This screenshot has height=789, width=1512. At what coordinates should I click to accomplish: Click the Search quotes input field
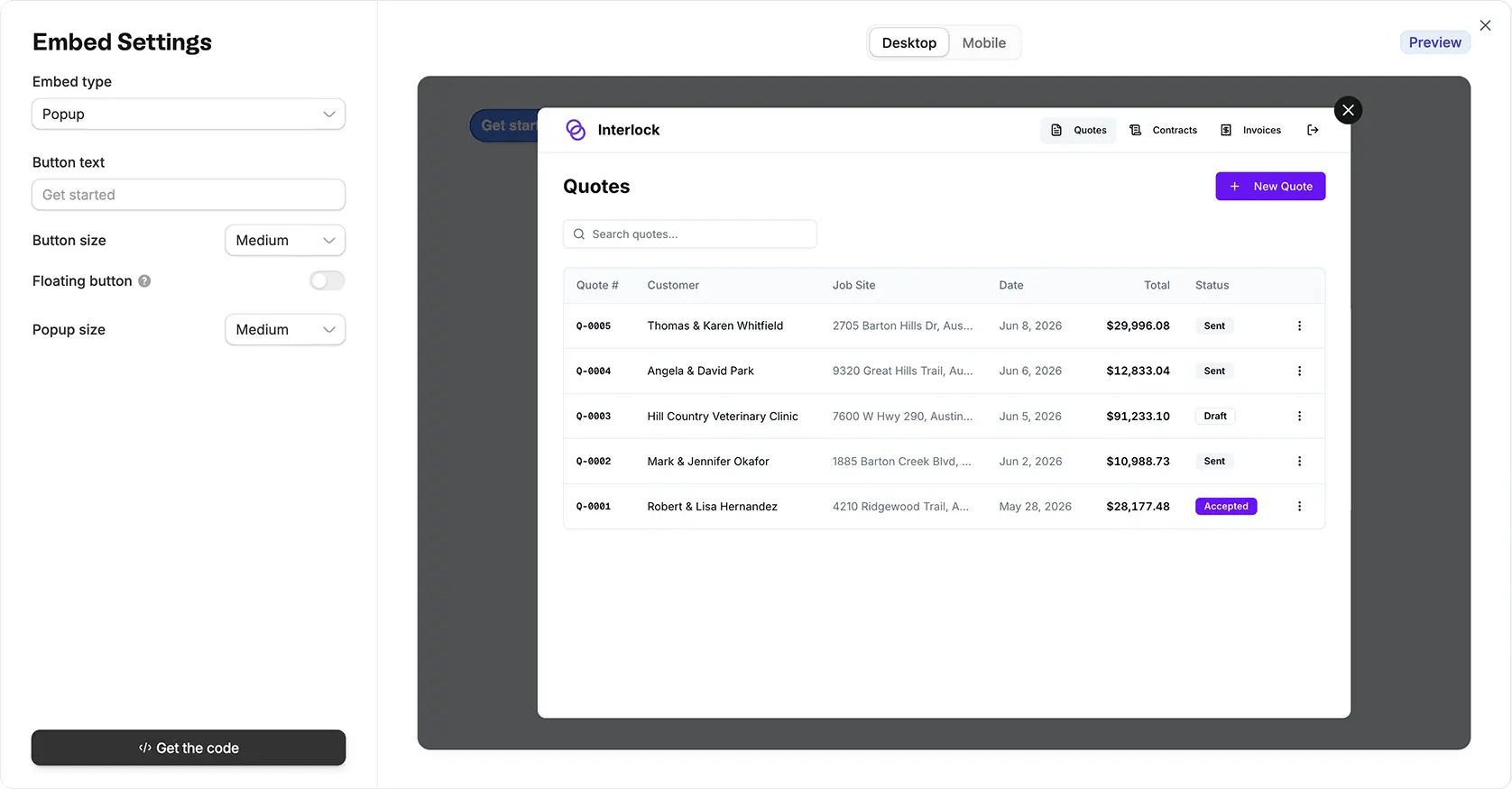coord(690,234)
